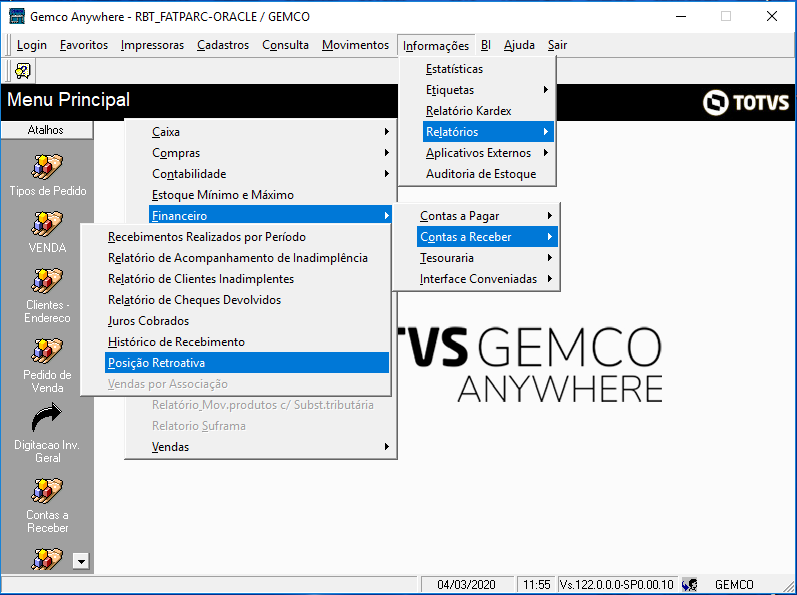
Task: Open the BI menu
Action: coord(485,45)
